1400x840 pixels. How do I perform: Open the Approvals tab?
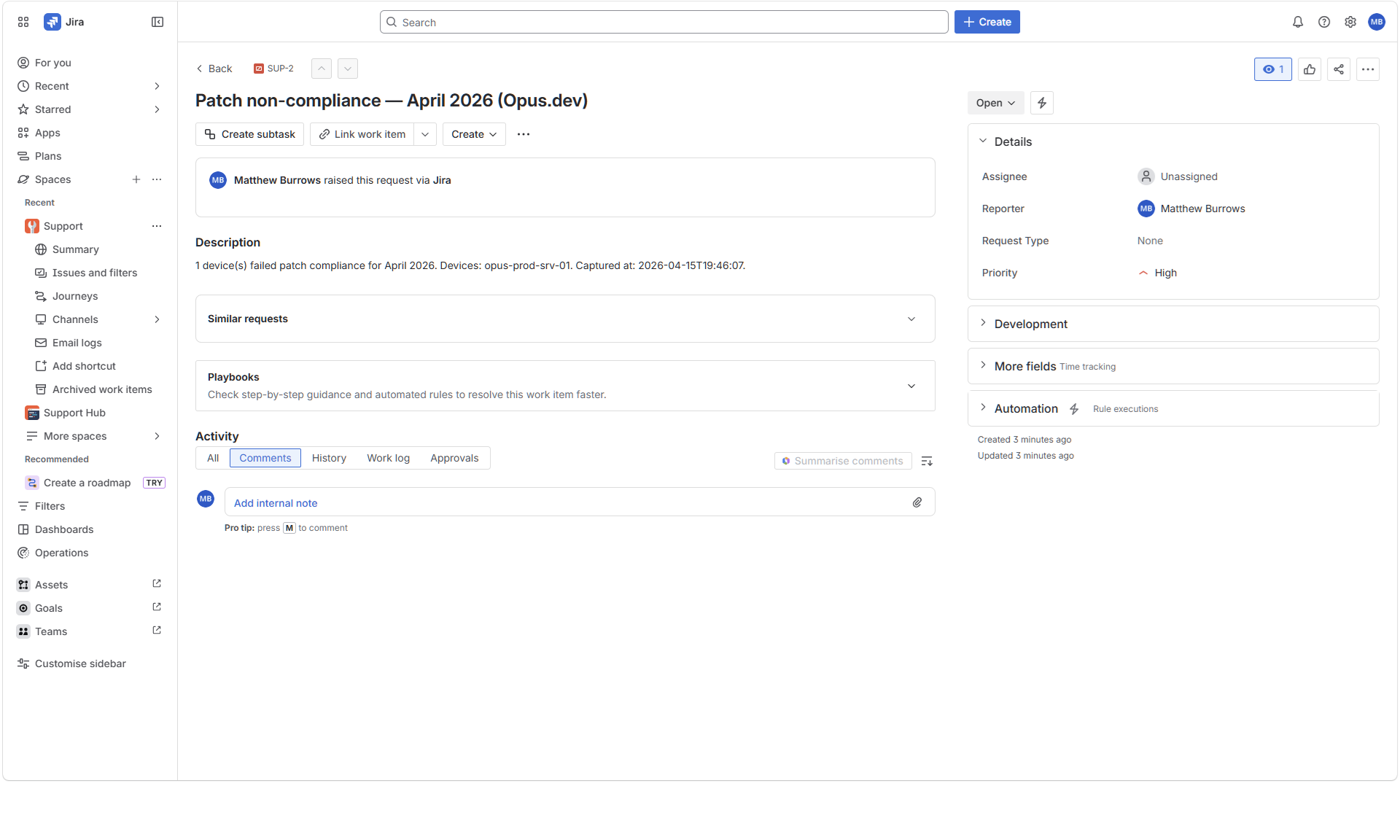click(x=454, y=458)
